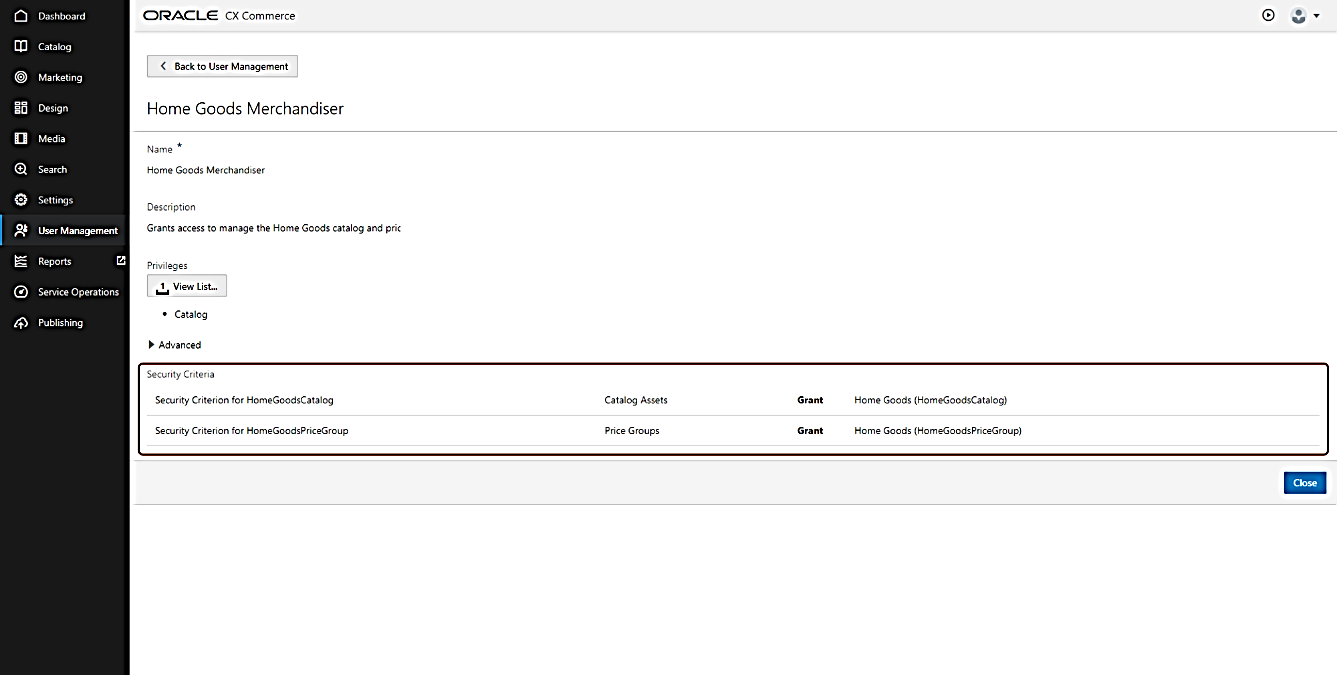Select the Design layout icon
1337x675 pixels.
click(x=21, y=108)
